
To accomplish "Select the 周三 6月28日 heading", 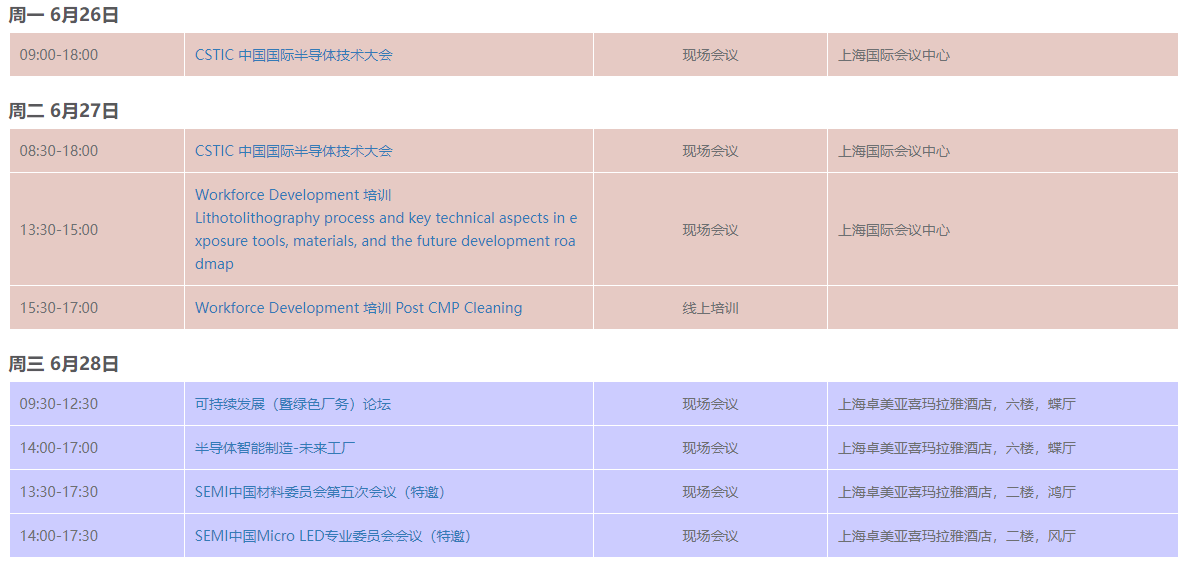I will pos(63,364).
